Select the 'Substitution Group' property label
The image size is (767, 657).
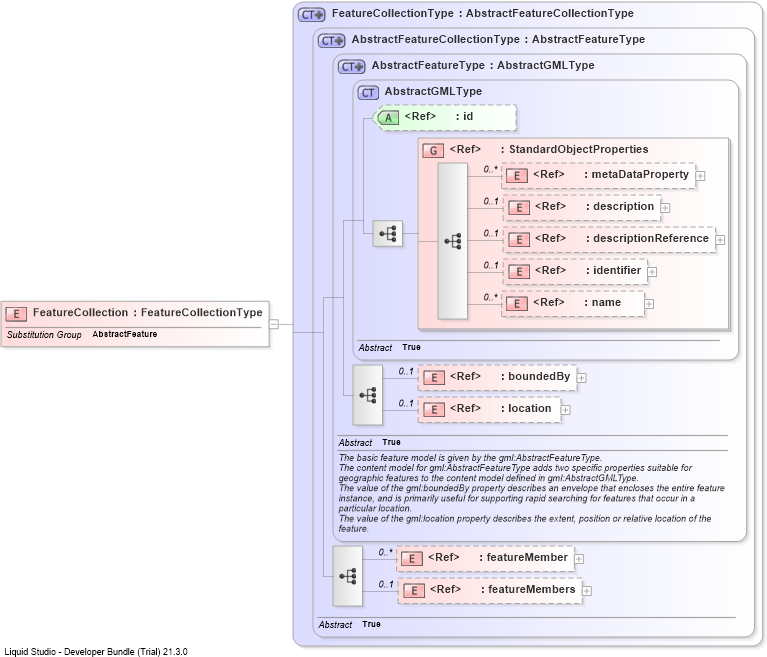[x=44, y=335]
